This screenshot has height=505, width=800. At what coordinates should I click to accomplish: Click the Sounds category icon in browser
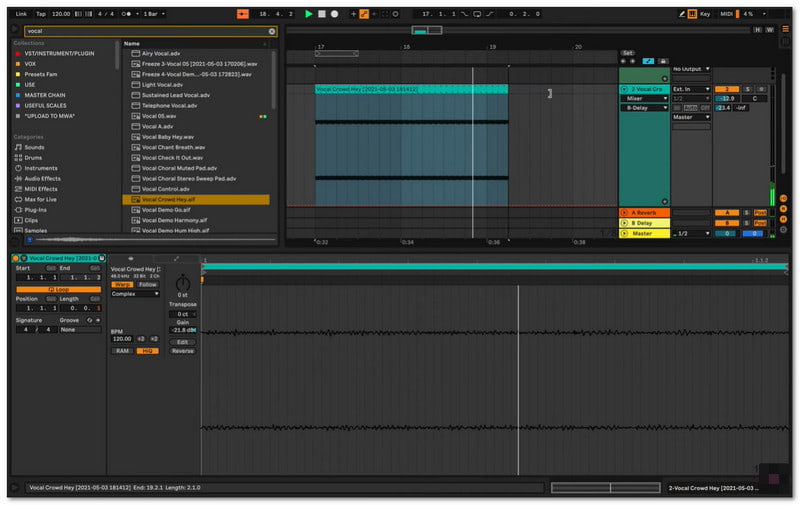(18, 147)
